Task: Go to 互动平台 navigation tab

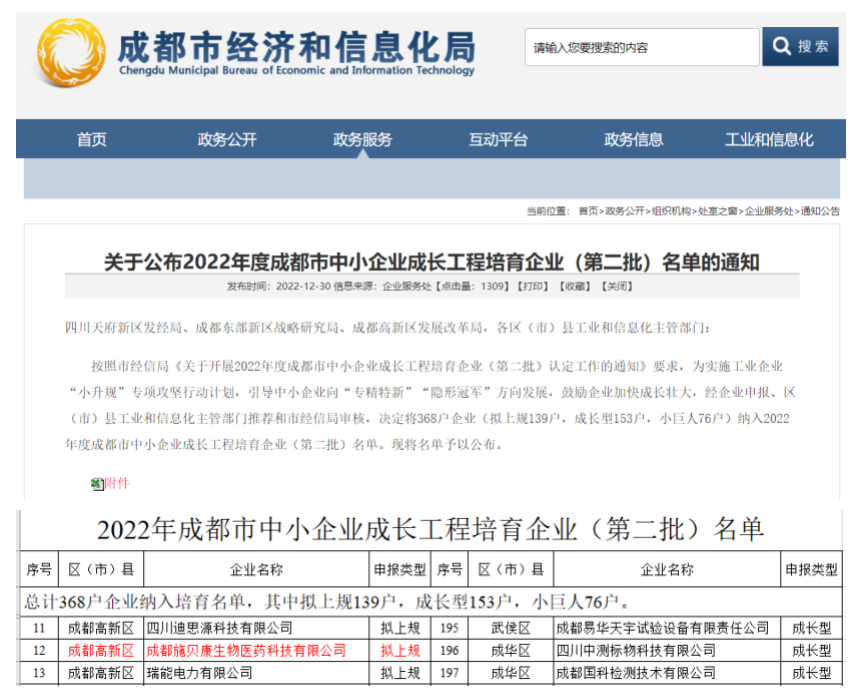Action: coord(498,140)
